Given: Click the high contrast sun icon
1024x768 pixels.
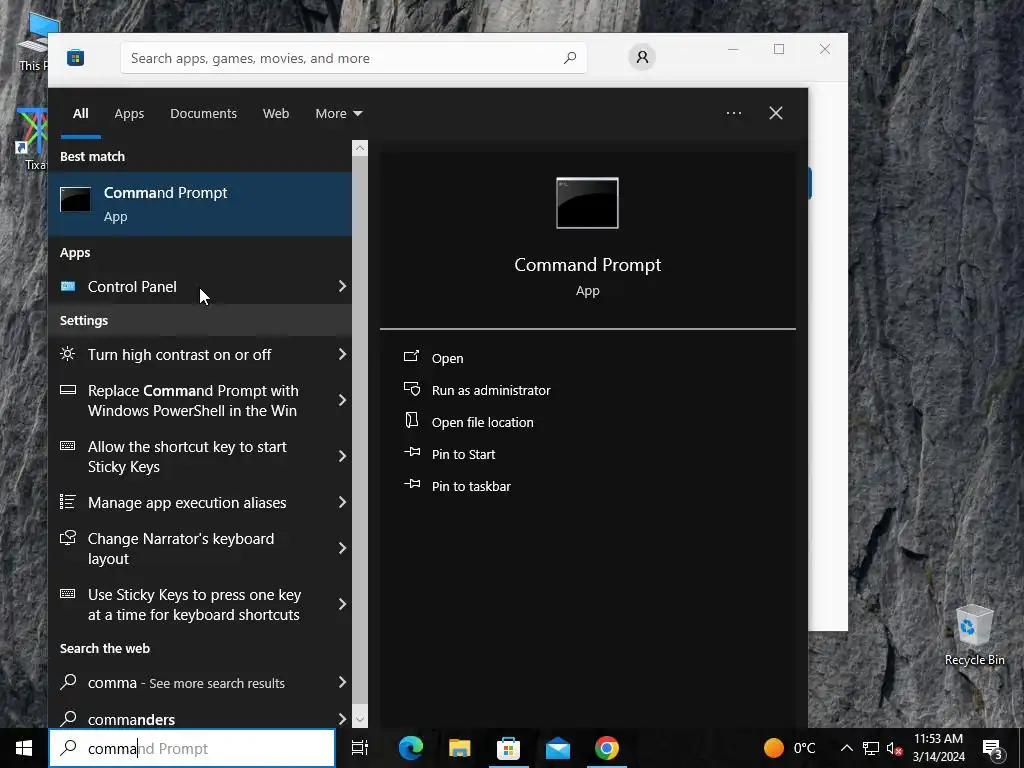Looking at the screenshot, I should (67, 354).
